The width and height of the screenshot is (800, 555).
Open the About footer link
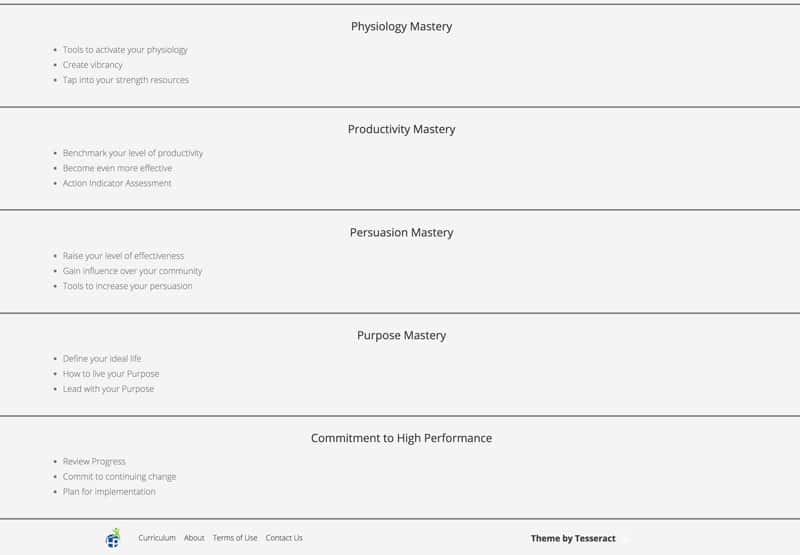point(194,538)
